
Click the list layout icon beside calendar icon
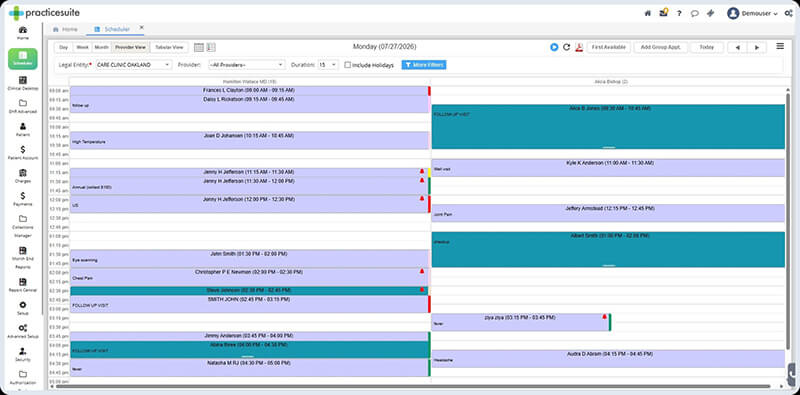point(211,47)
